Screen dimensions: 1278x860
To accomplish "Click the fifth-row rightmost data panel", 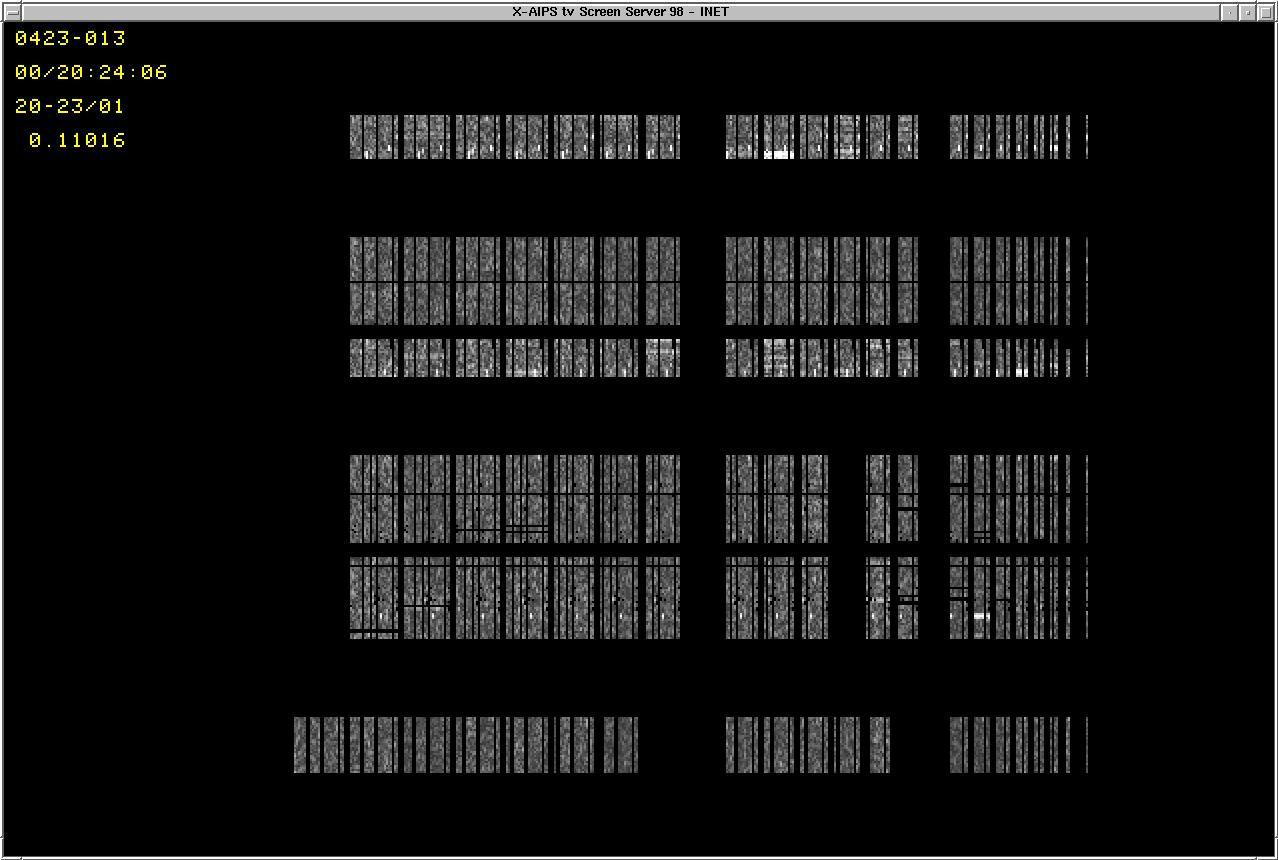I will point(1018,598).
